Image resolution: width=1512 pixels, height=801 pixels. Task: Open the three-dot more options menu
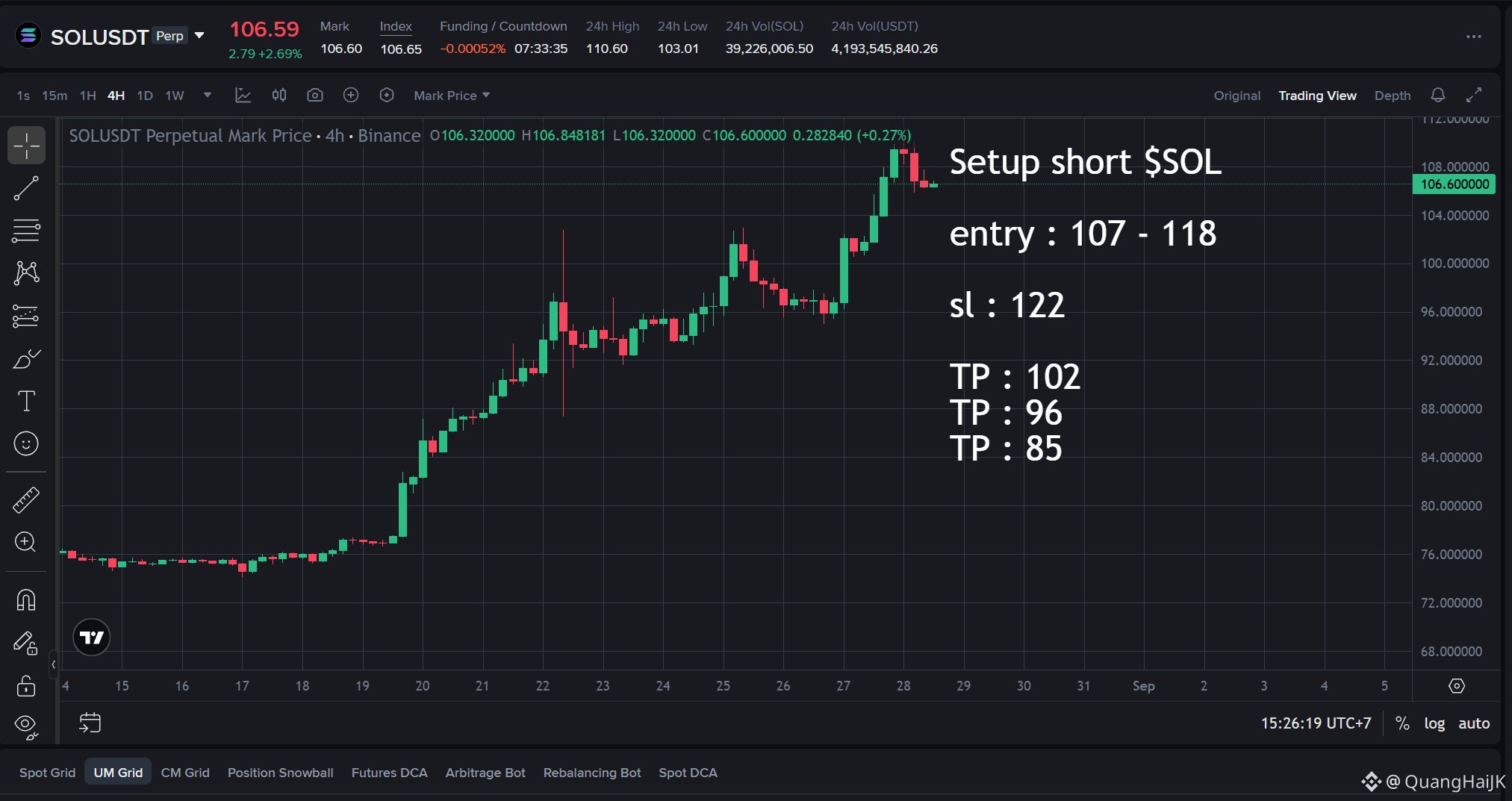tap(1474, 37)
